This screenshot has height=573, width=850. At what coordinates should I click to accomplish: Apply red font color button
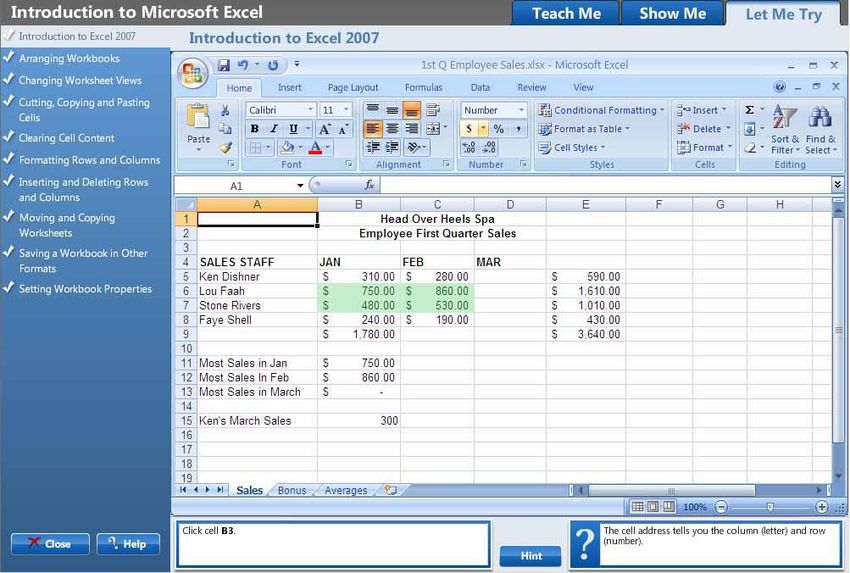coord(315,147)
